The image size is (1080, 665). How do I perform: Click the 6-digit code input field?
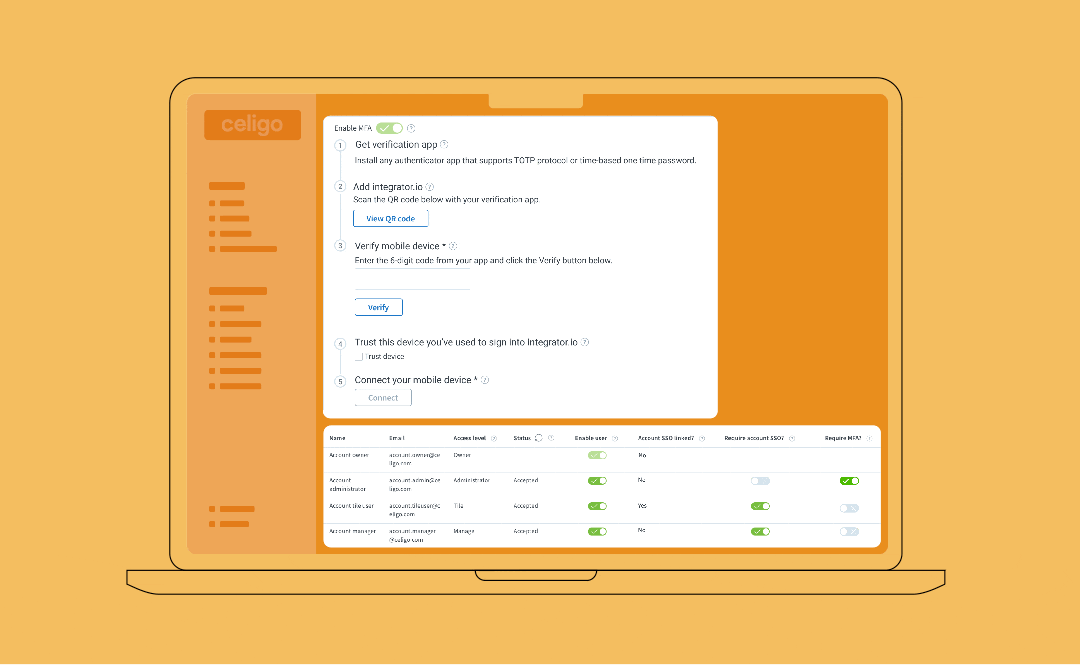click(x=412, y=281)
